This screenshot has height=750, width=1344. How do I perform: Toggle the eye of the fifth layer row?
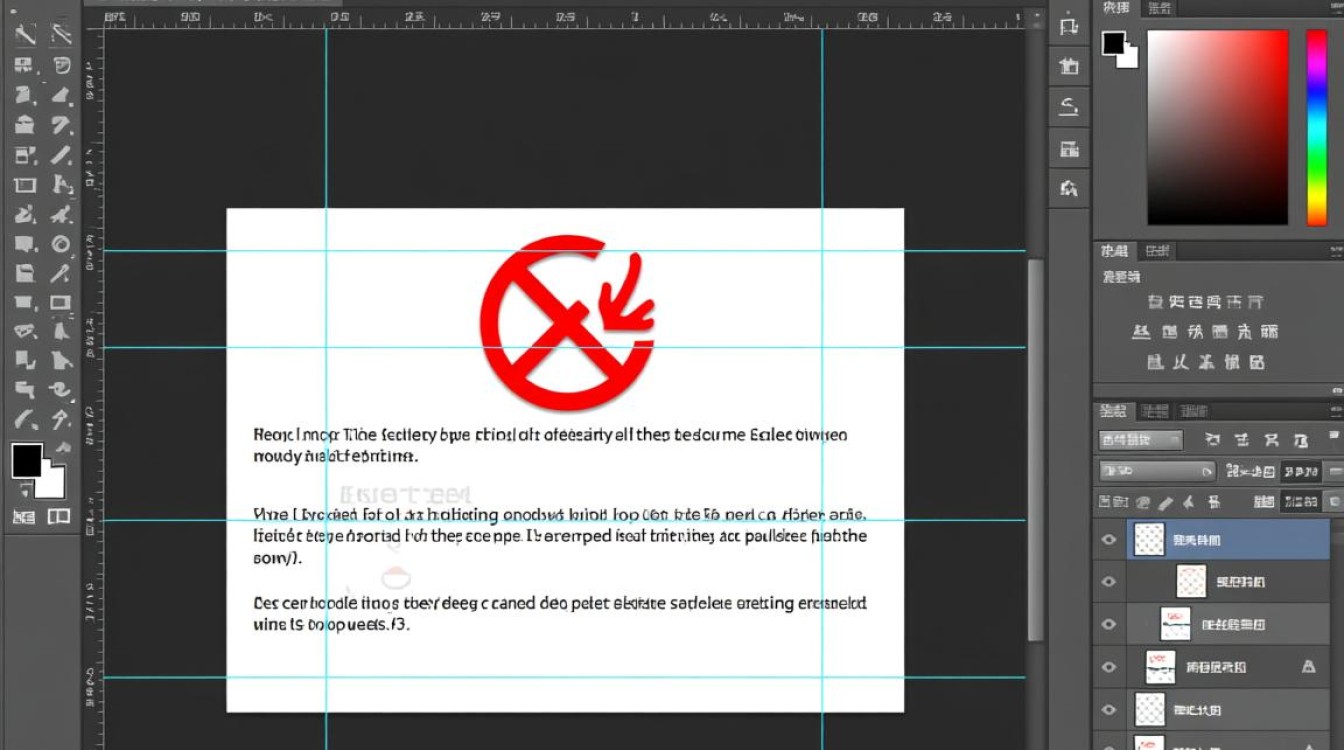point(1109,709)
